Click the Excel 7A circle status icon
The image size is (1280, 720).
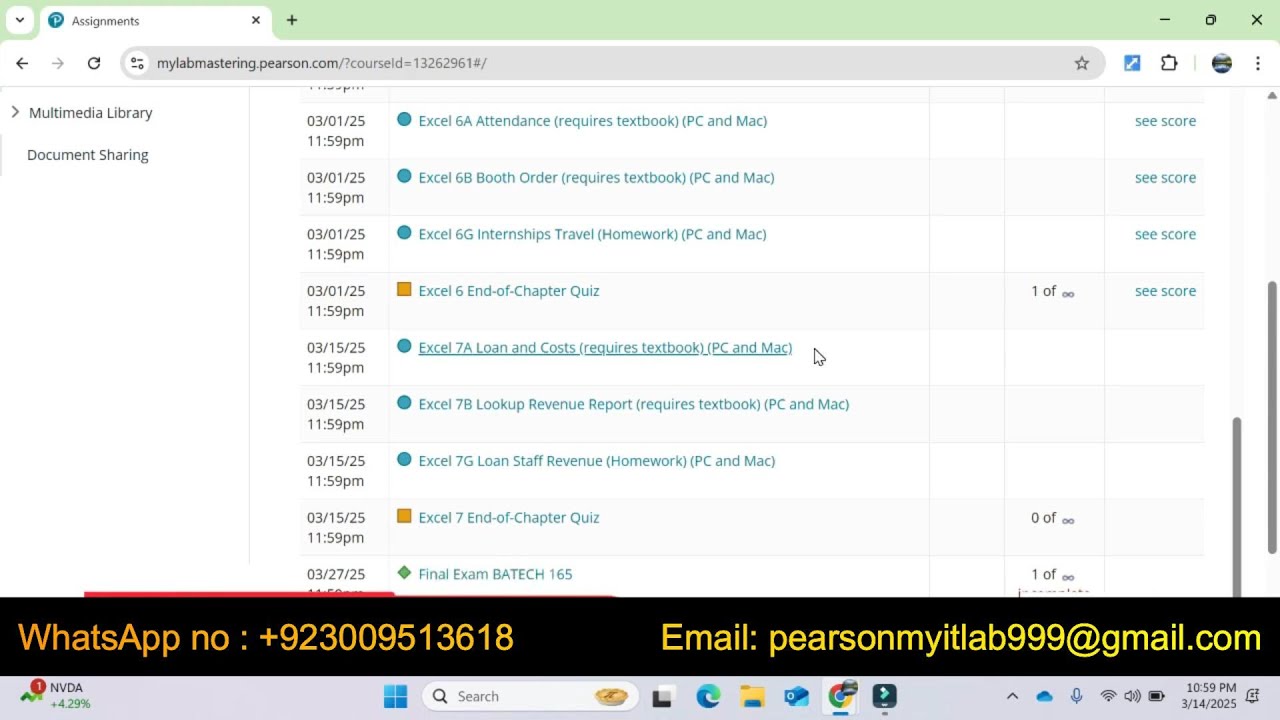[404, 346]
